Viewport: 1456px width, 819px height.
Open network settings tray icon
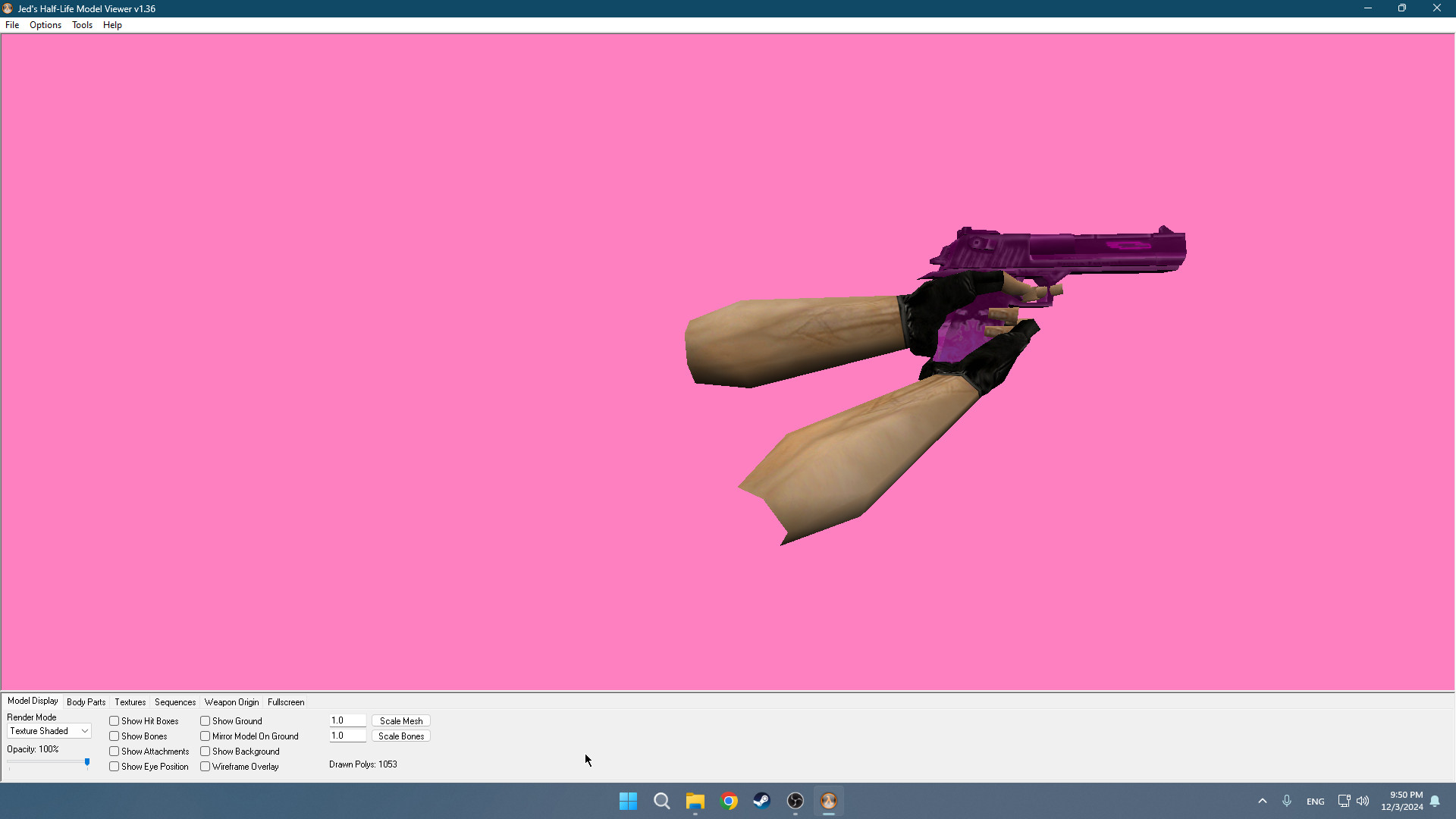[1344, 801]
